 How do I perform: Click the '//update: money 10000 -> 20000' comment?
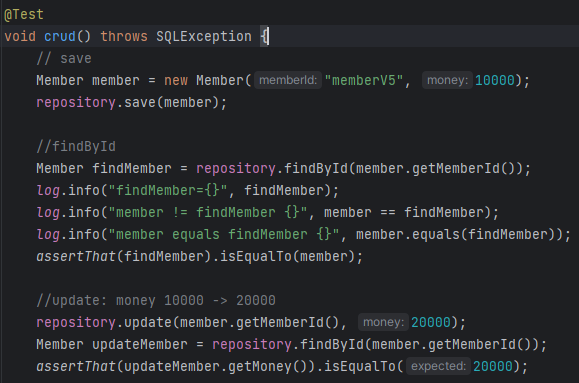click(x=156, y=300)
